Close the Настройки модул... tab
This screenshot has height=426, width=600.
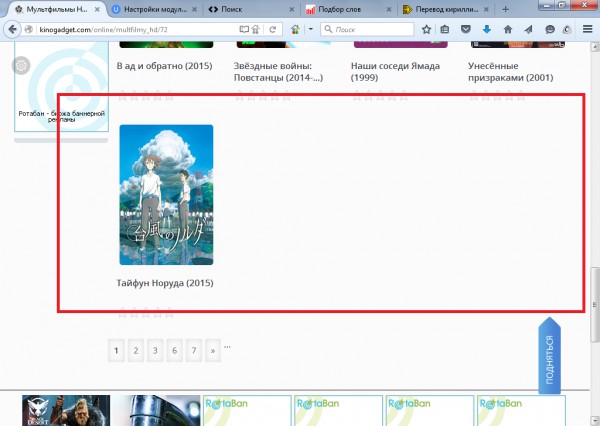194,10
